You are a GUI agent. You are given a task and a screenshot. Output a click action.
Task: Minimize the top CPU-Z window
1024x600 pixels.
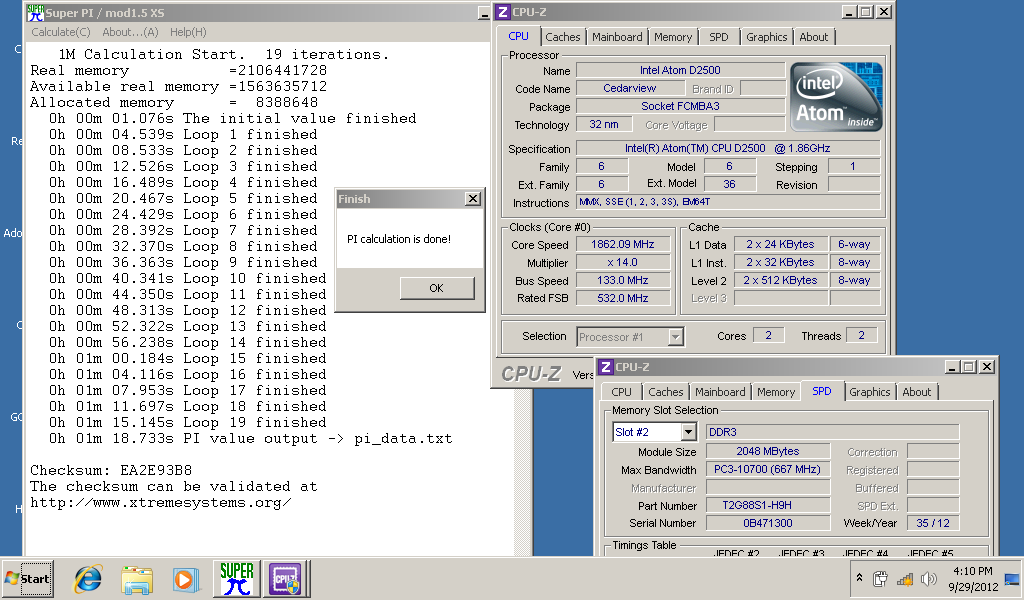849,12
